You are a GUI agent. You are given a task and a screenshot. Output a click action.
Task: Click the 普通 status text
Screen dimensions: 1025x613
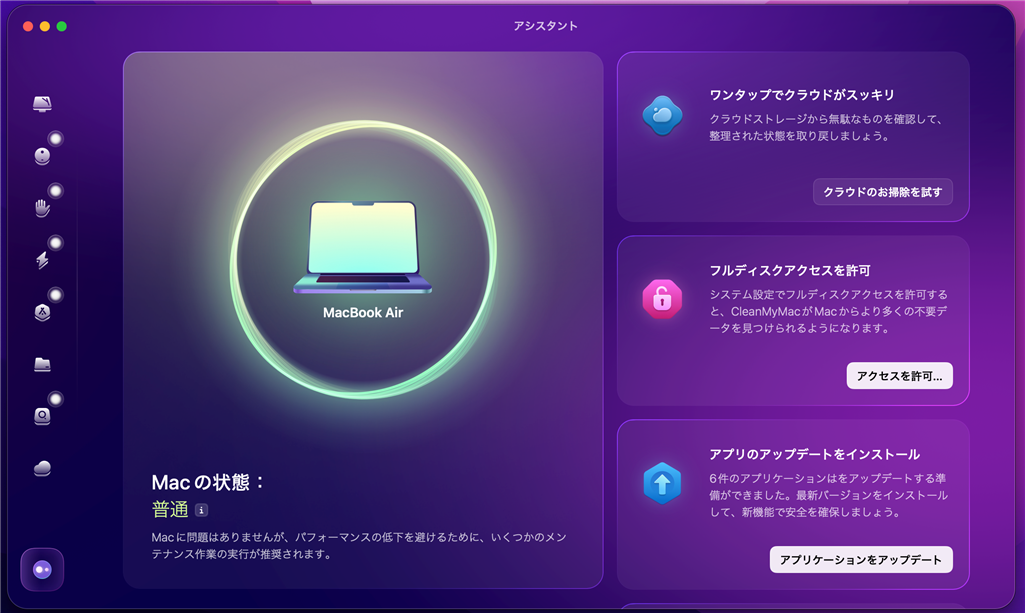point(170,510)
